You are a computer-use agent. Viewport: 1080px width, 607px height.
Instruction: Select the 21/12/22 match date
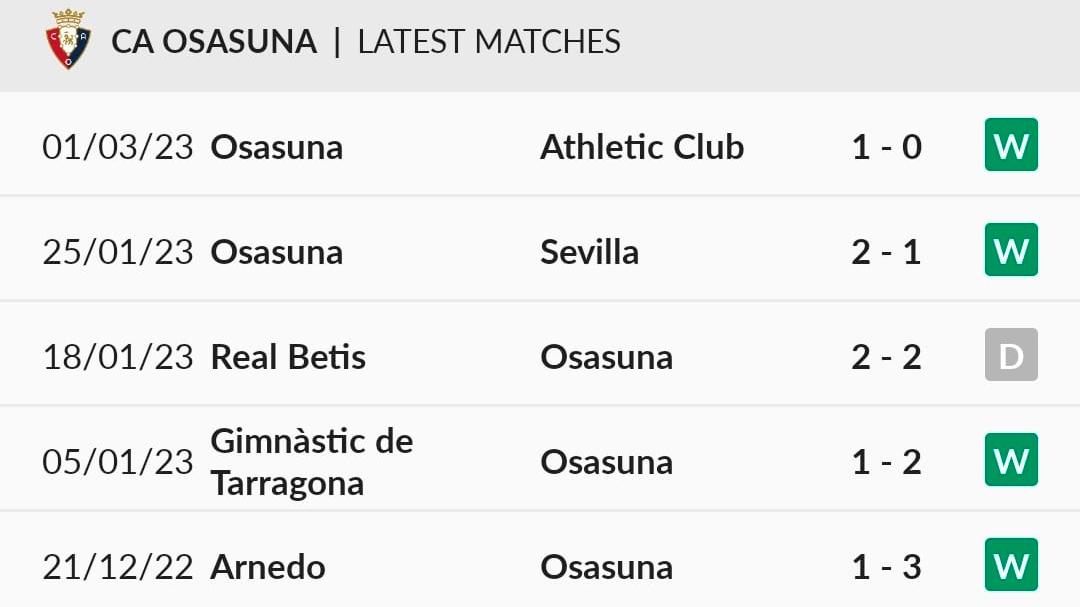click(118, 567)
